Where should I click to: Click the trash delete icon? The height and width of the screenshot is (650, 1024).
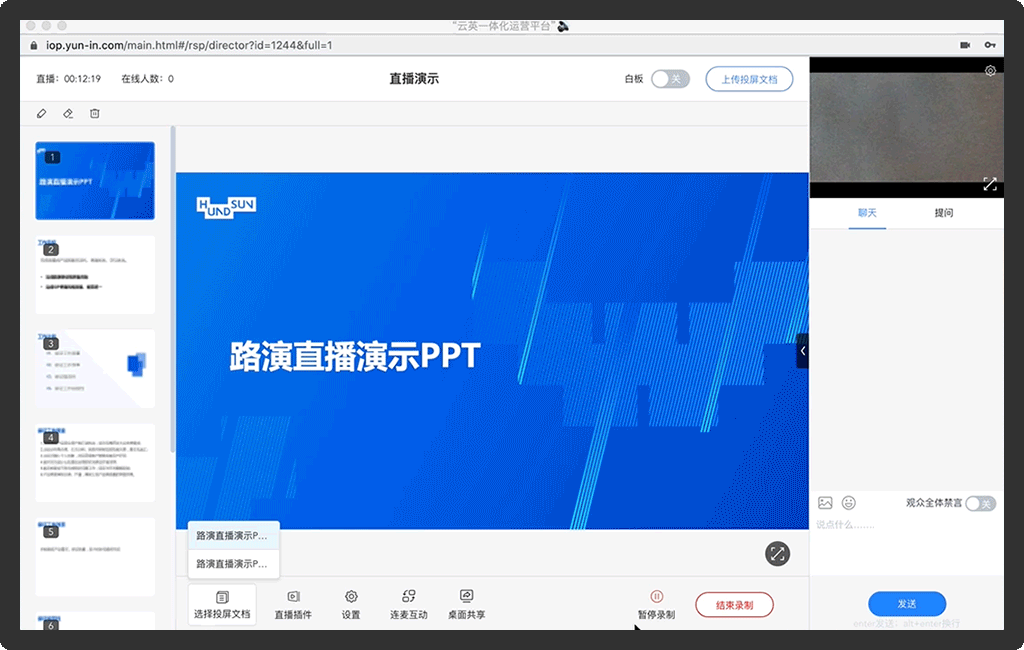coord(95,114)
